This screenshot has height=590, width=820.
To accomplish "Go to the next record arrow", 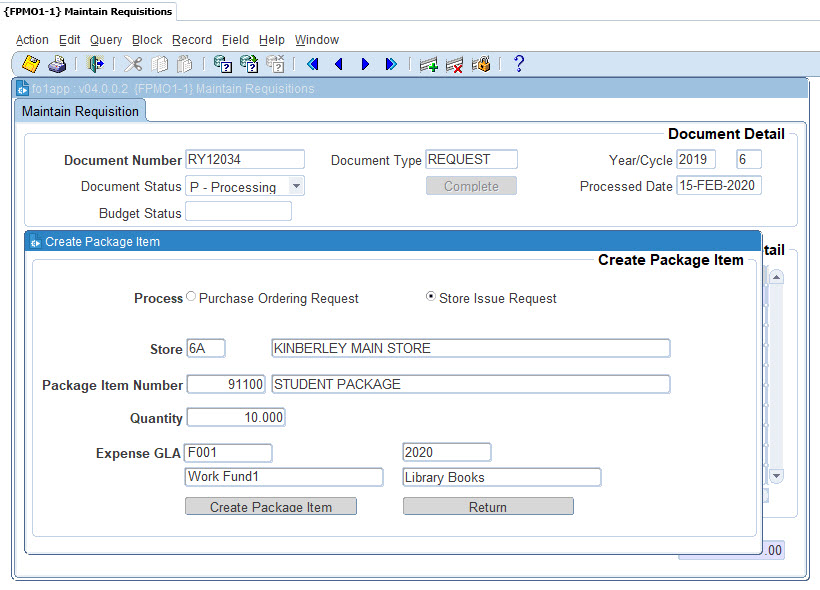I will pyautogui.click(x=365, y=64).
